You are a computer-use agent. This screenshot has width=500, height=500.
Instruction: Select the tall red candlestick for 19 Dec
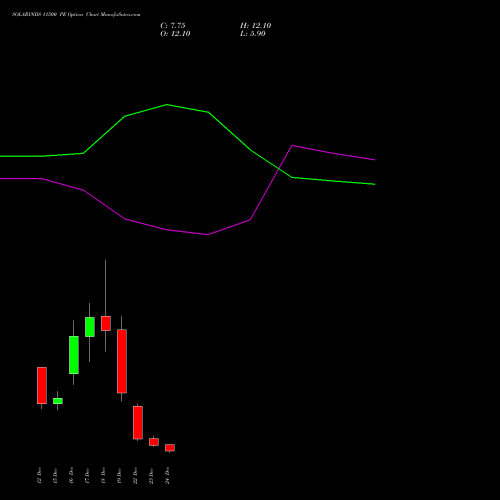pos(122,361)
